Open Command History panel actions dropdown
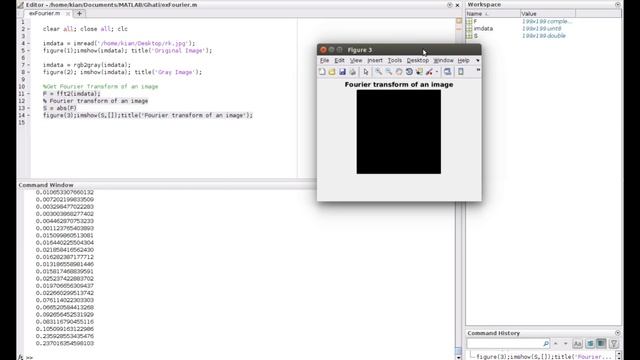The image size is (640, 360). (618, 333)
